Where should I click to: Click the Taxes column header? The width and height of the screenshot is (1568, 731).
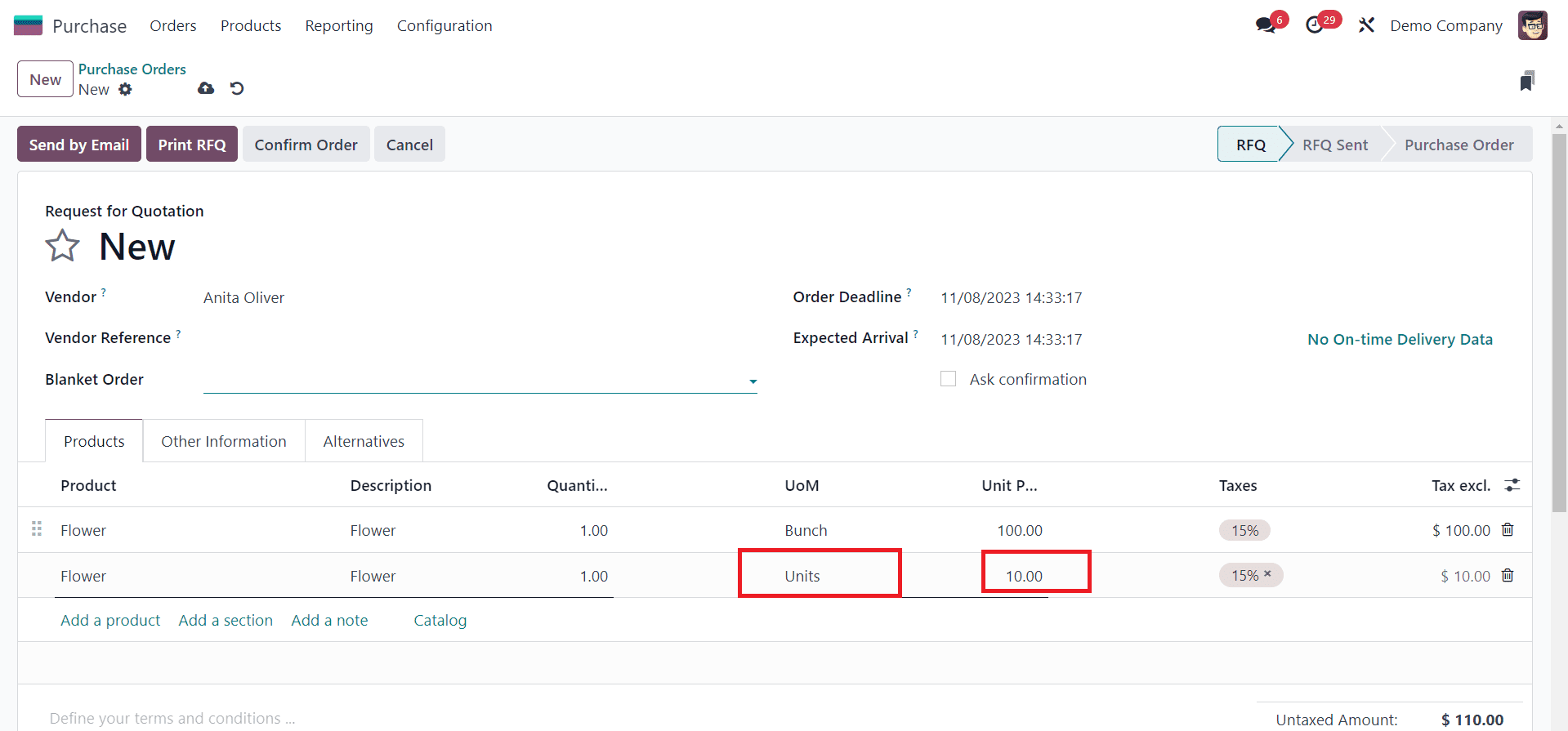point(1238,485)
